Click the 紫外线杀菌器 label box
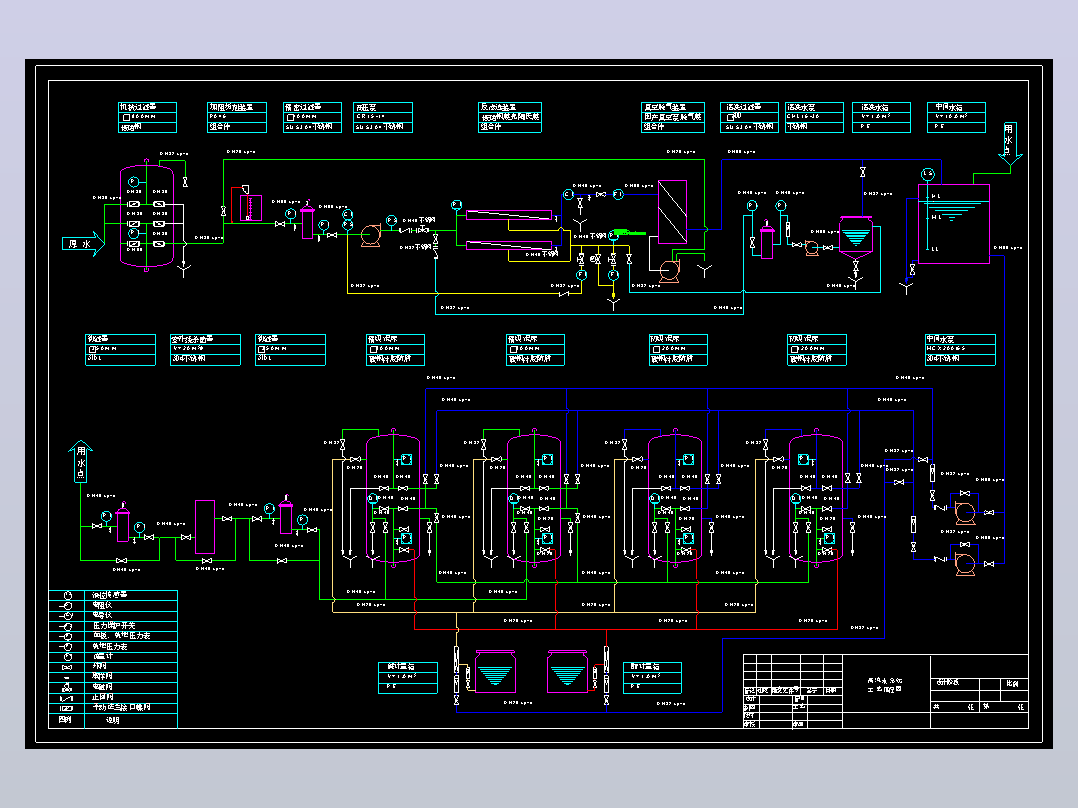Image resolution: width=1078 pixels, height=808 pixels. pyautogui.click(x=206, y=349)
